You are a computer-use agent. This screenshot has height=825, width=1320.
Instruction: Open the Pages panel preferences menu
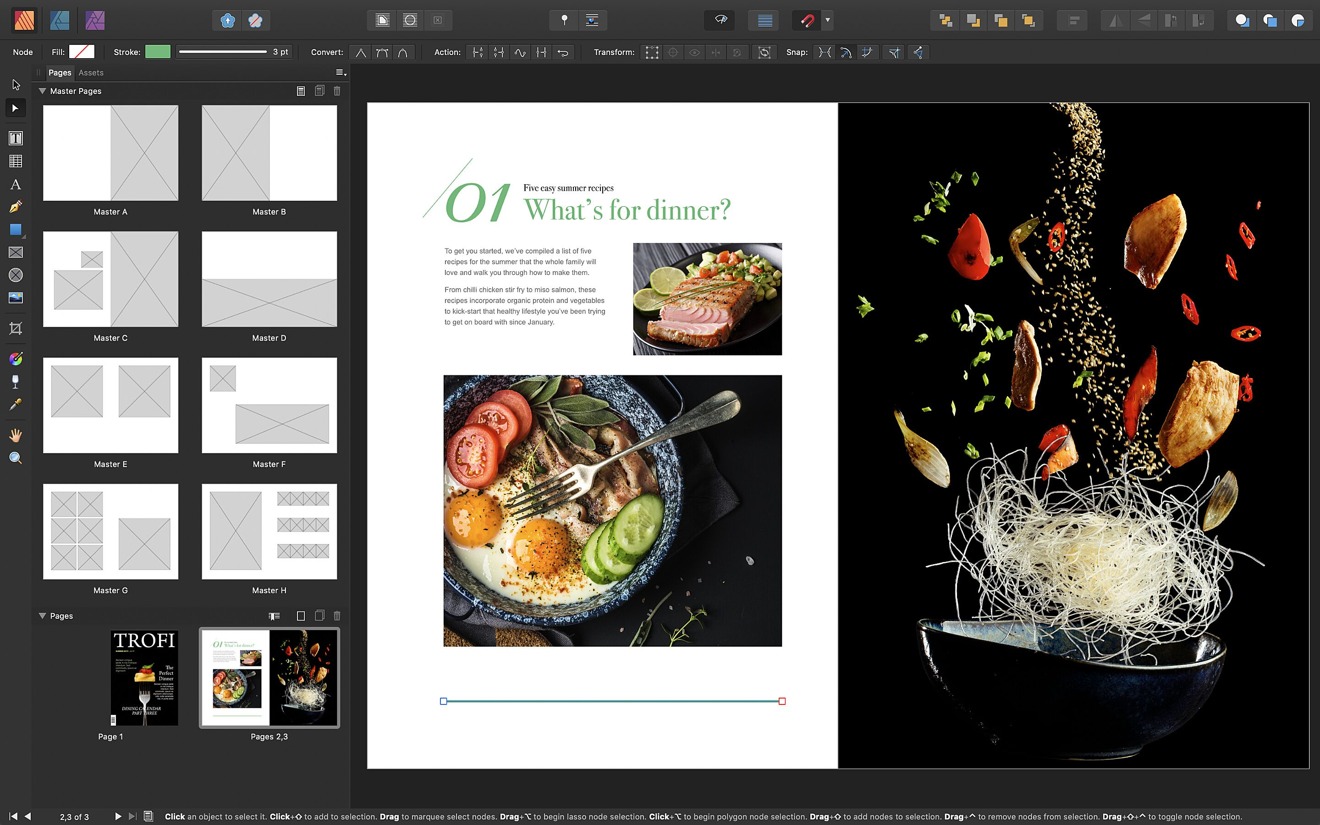point(340,72)
